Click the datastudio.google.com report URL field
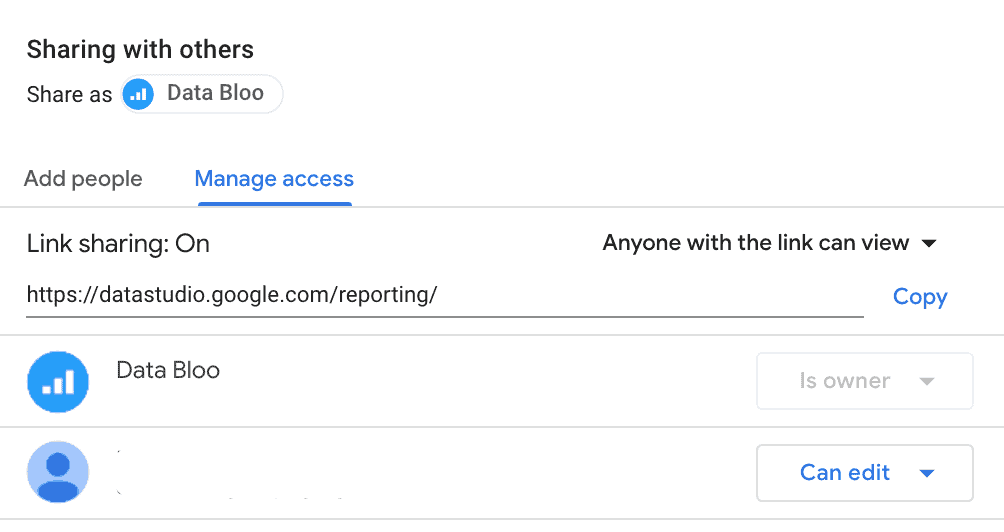 [444, 296]
